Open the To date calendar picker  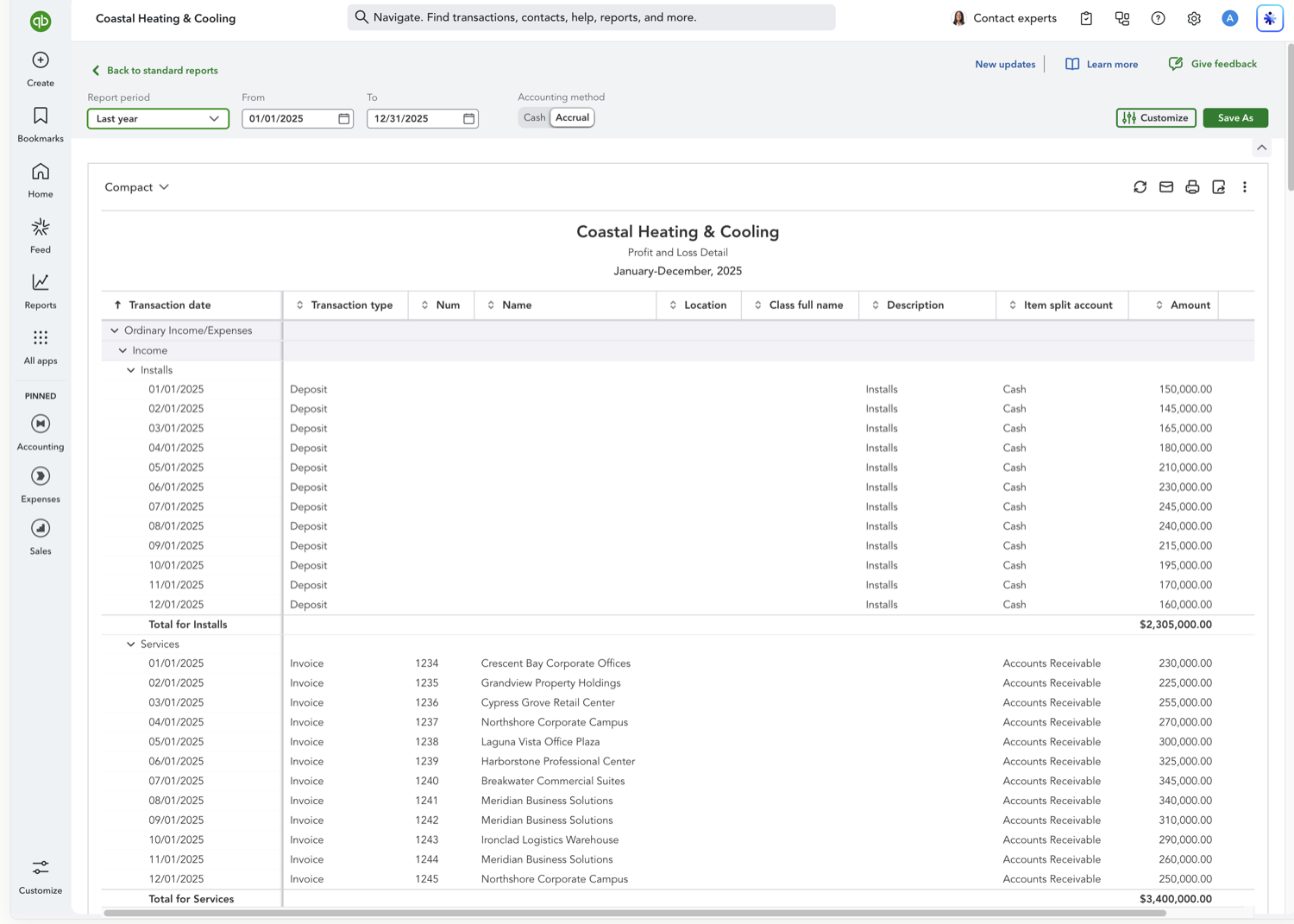(x=468, y=118)
